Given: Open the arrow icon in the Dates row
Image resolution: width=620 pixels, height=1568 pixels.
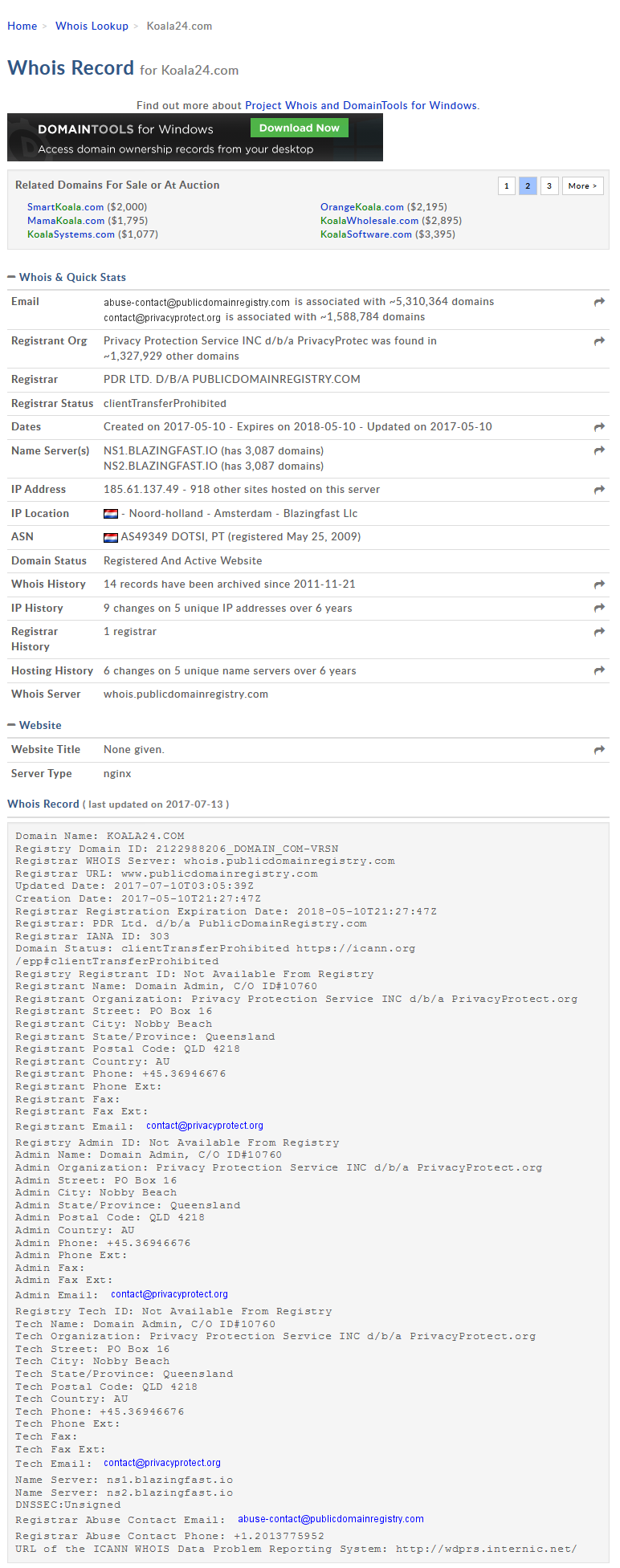Looking at the screenshot, I should coord(599,427).
